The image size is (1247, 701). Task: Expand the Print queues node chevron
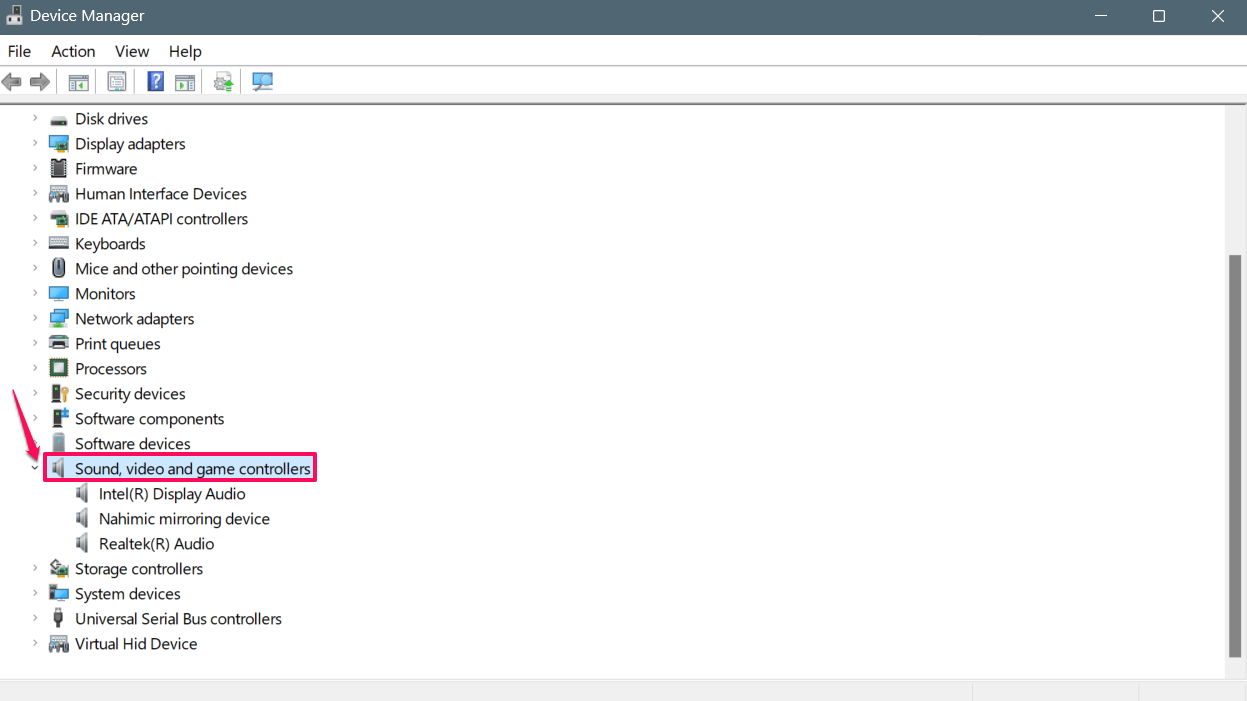click(x=35, y=344)
